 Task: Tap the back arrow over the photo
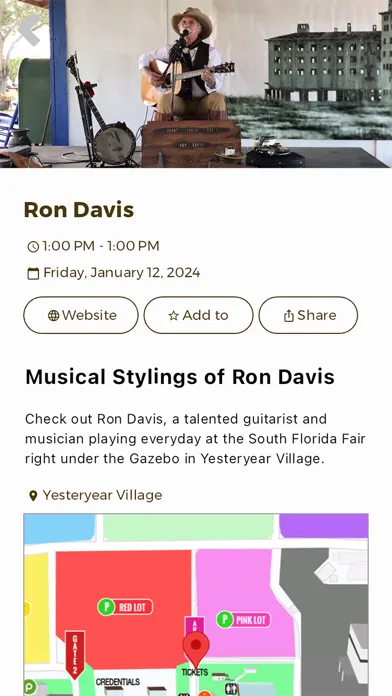point(29,30)
